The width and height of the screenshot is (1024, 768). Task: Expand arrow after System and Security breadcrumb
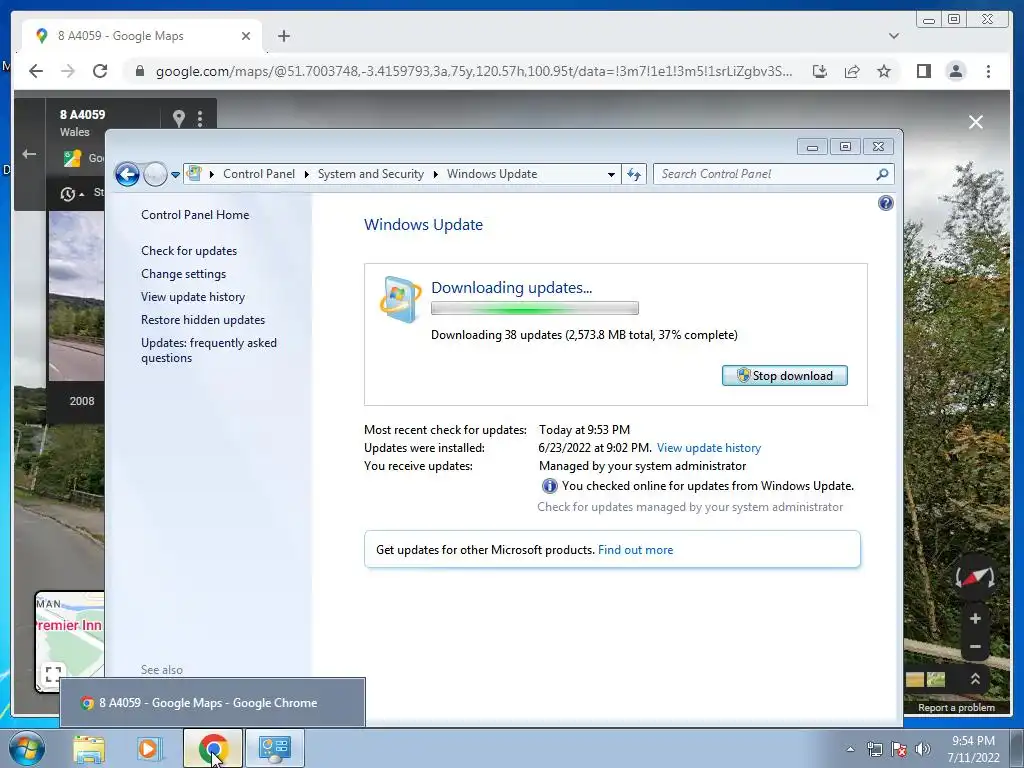(x=436, y=174)
